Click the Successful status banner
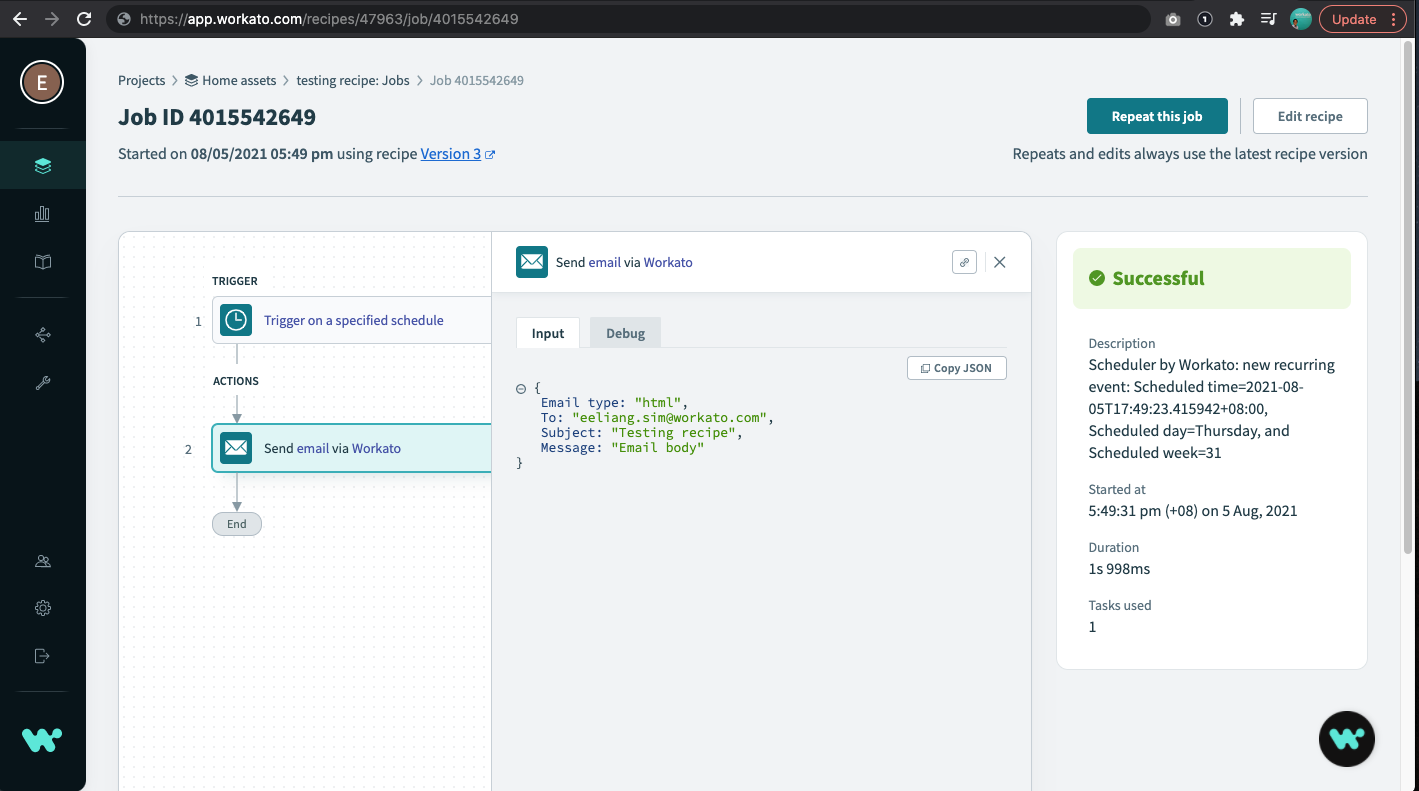This screenshot has width=1419, height=791. pos(1212,278)
